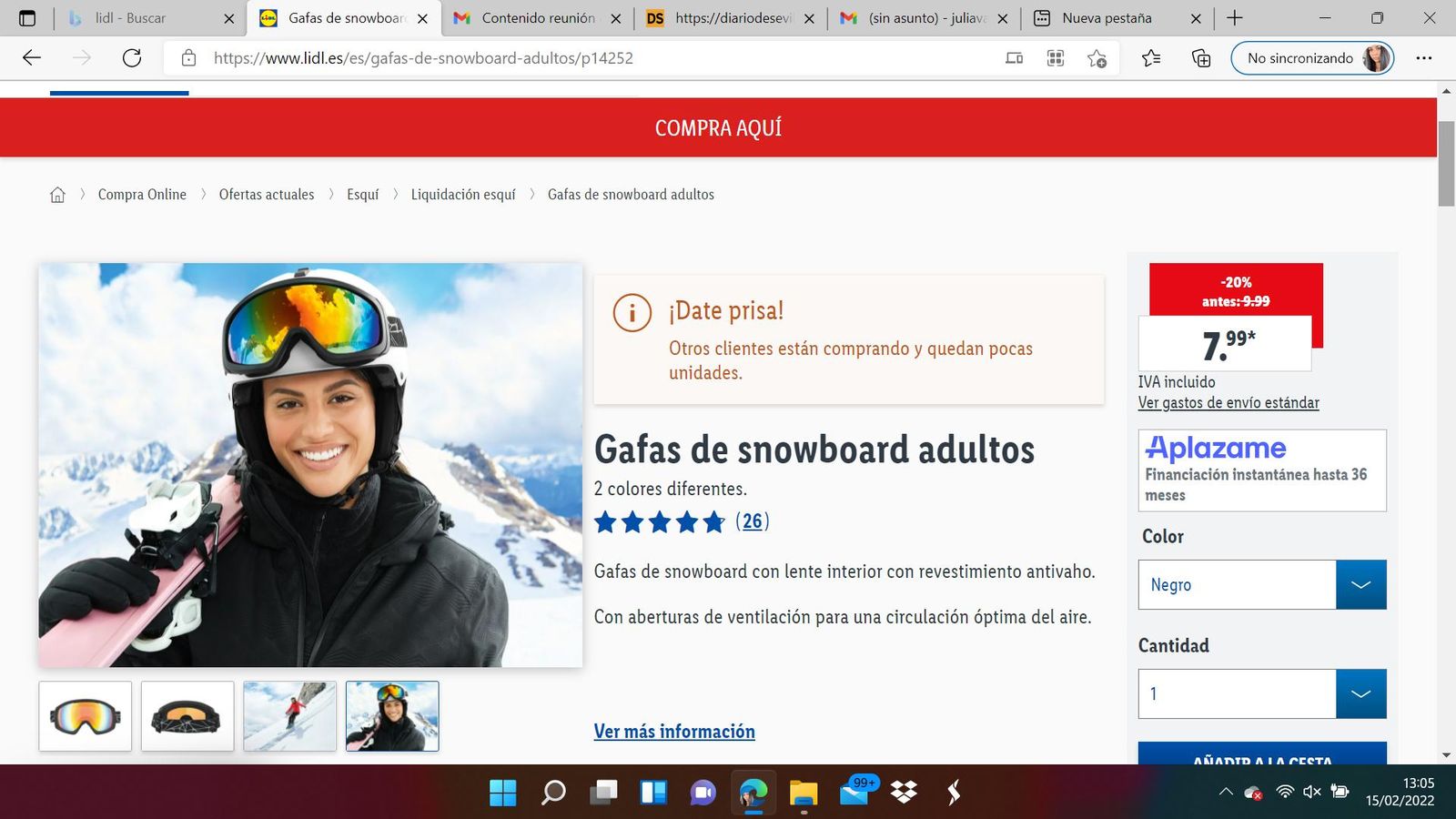Open Edge Collections icon
Screen dimensions: 1456x819
pyautogui.click(x=1200, y=57)
